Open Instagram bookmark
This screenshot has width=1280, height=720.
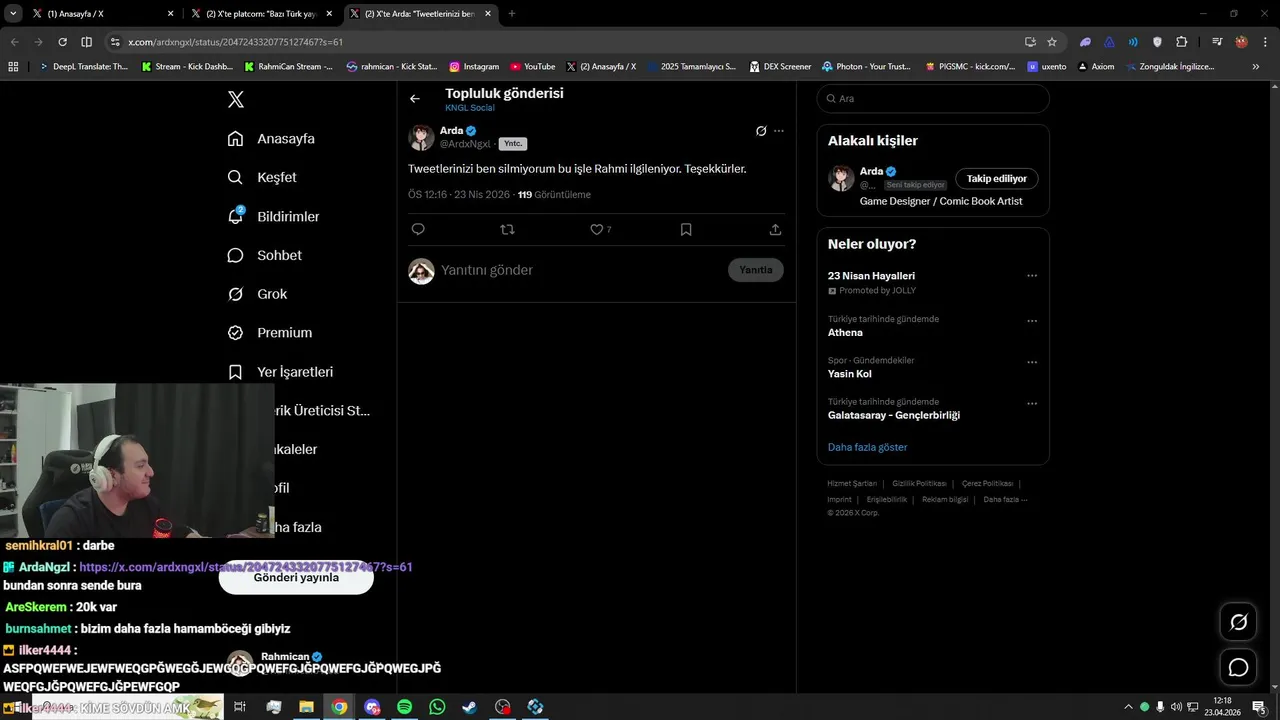click(474, 66)
